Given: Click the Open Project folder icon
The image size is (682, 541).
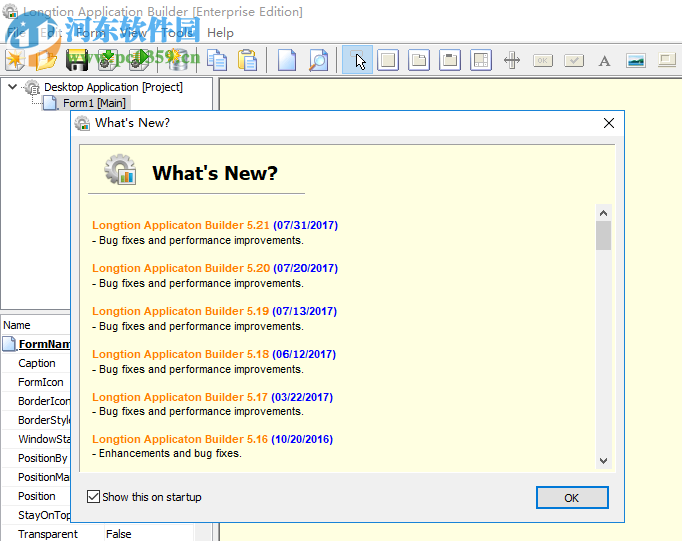Looking at the screenshot, I should pos(46,60).
